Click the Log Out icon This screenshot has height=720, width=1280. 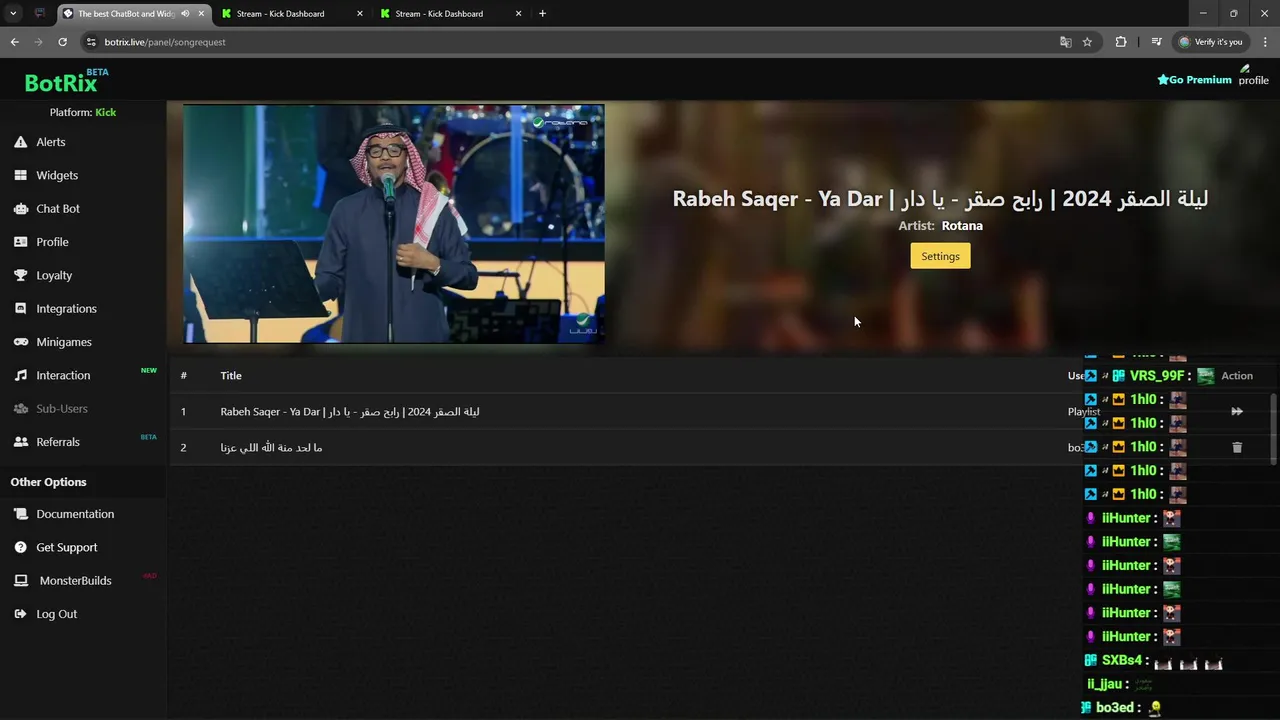click(x=20, y=614)
